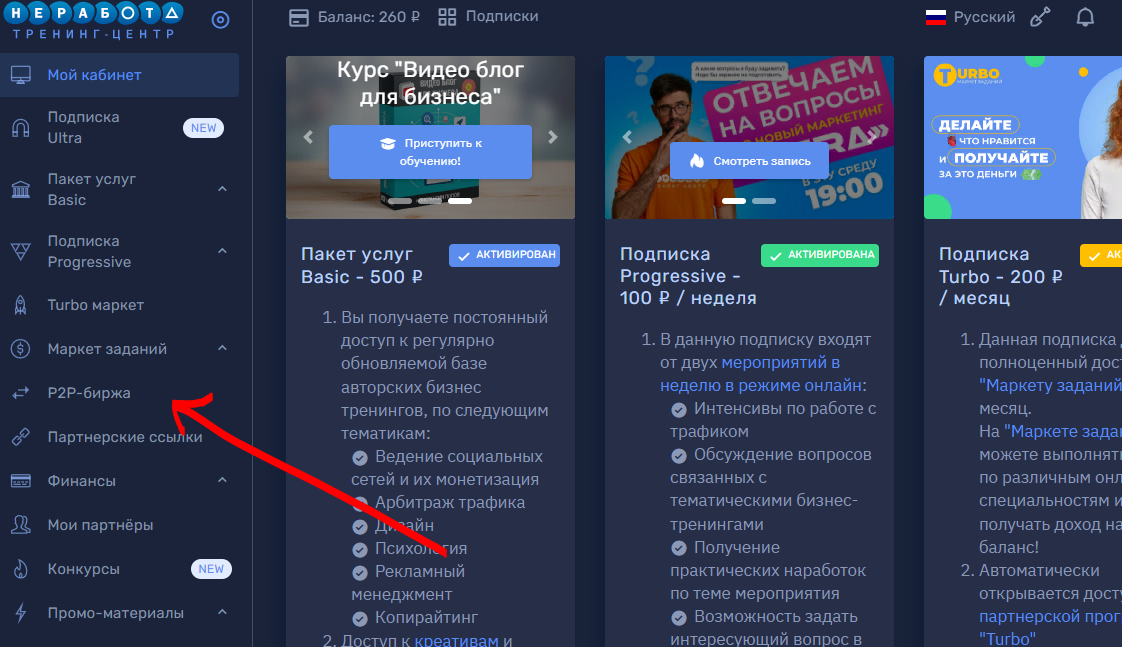Go to previous slide in Видео блог banner

(308, 137)
